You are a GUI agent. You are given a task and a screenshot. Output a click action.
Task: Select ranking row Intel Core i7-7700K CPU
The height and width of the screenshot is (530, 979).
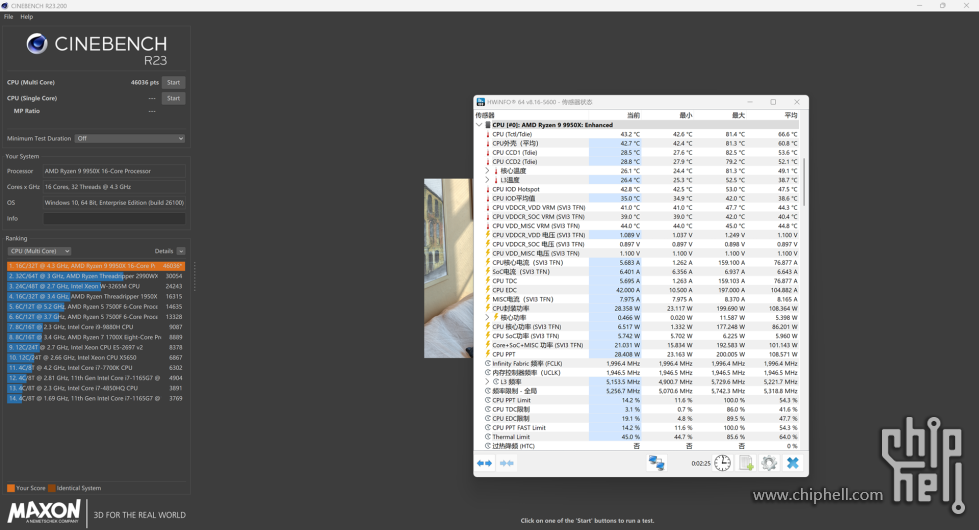coord(96,368)
